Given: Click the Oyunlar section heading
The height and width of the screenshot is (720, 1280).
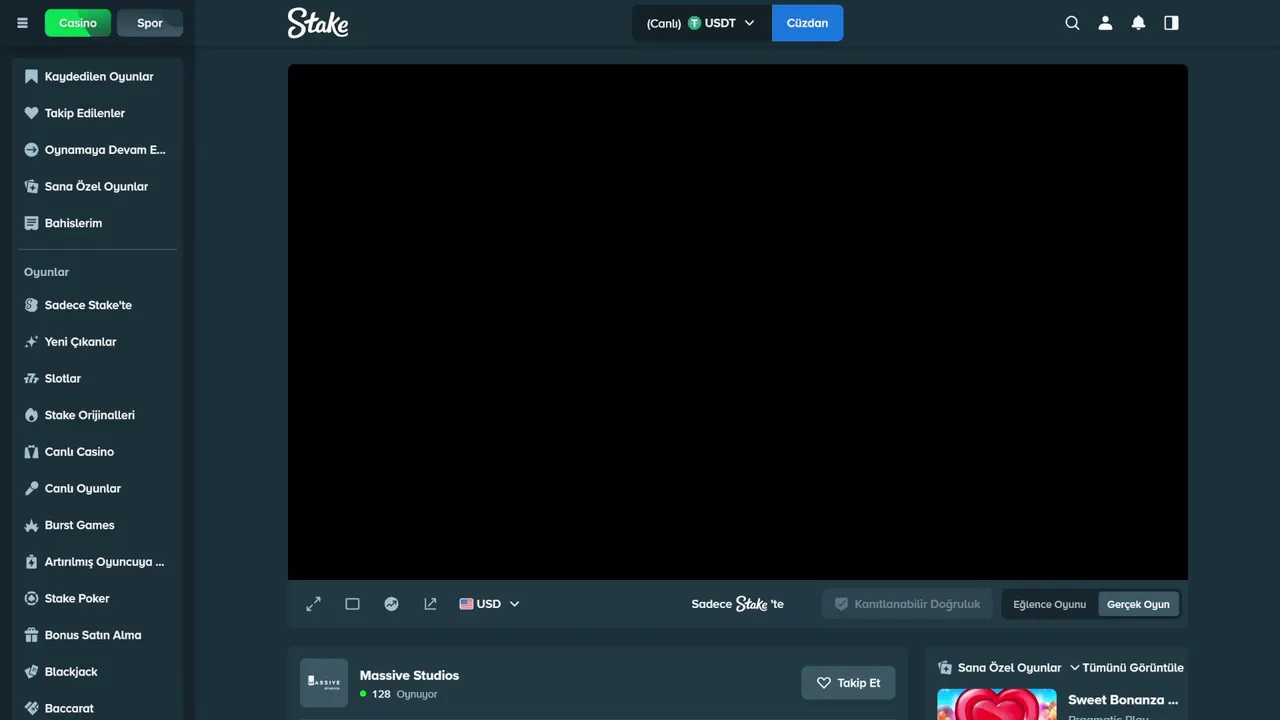Looking at the screenshot, I should tap(47, 272).
